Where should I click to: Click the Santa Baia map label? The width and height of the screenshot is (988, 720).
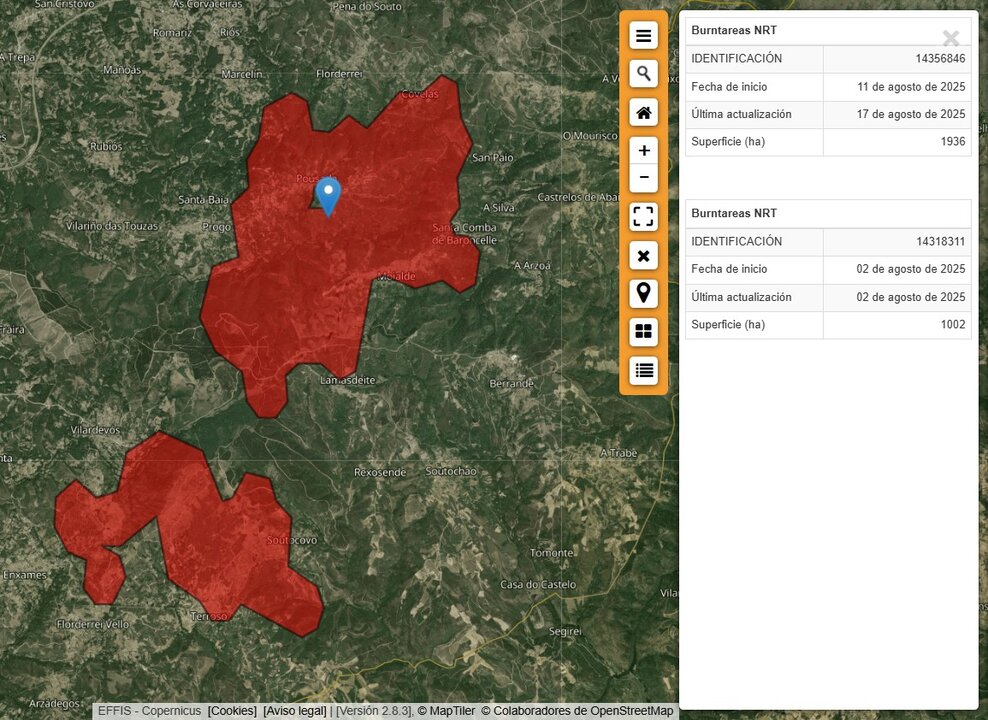(204, 200)
